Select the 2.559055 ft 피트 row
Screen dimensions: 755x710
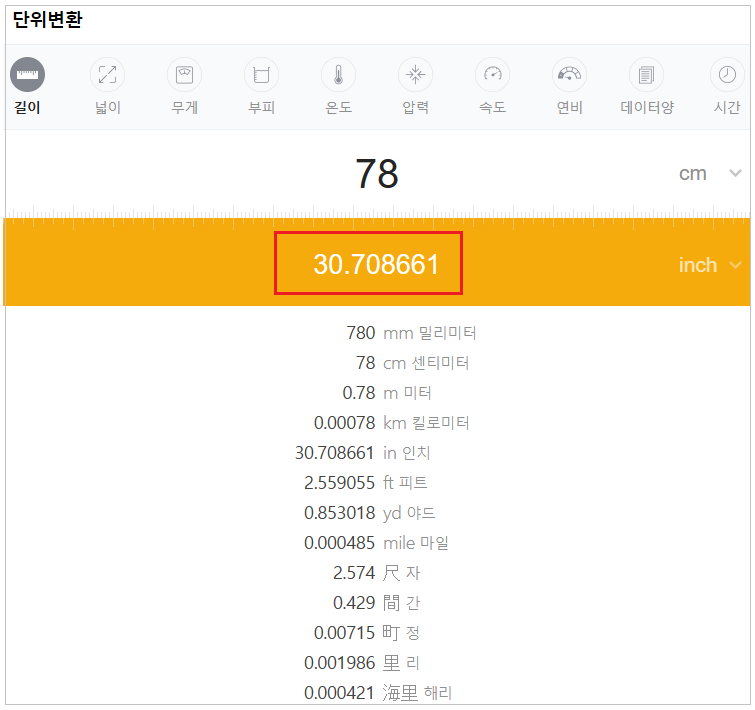(366, 482)
